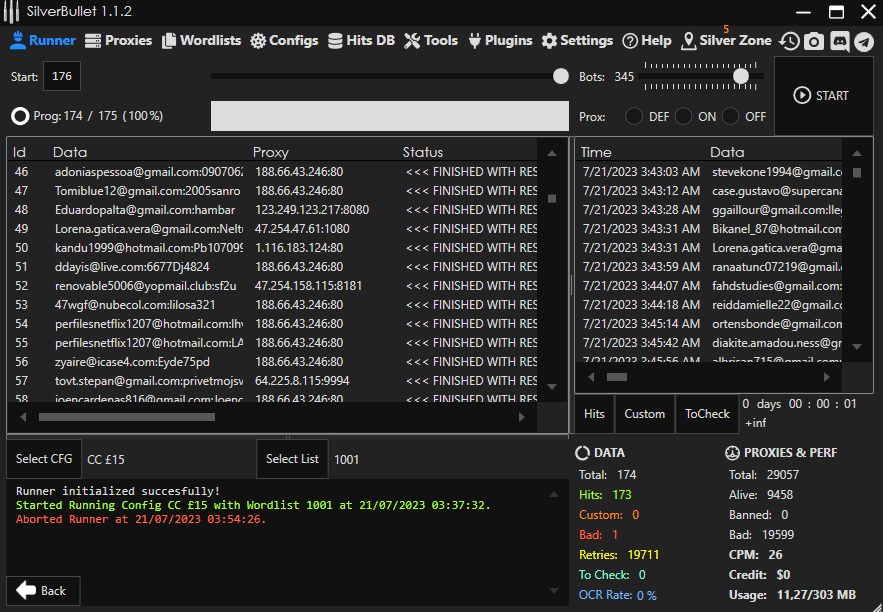
Task: Click the Back button
Action: 43,591
